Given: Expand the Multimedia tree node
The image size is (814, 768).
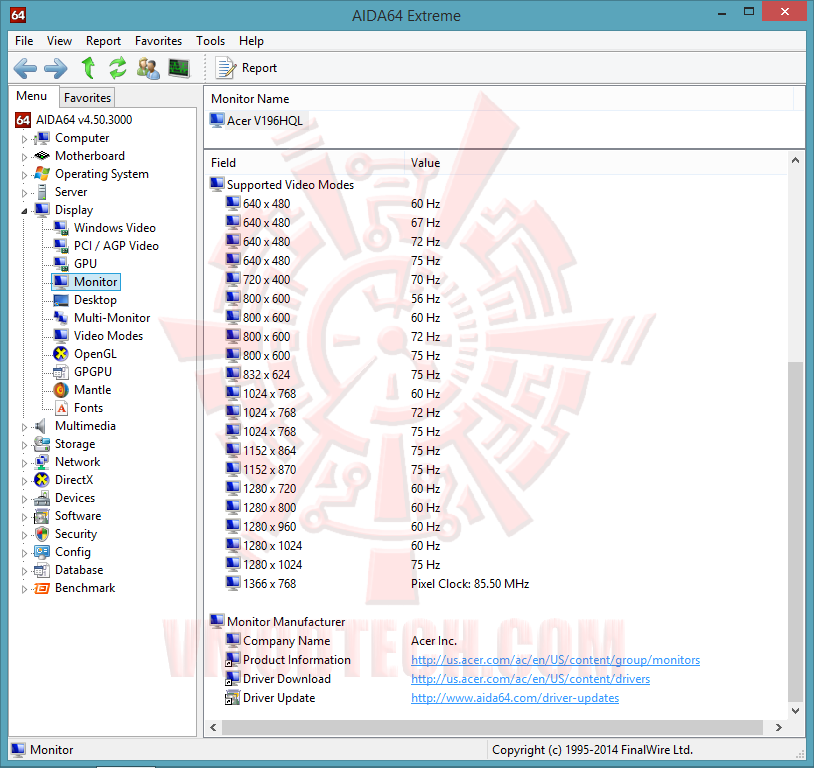Looking at the screenshot, I should coord(24,427).
